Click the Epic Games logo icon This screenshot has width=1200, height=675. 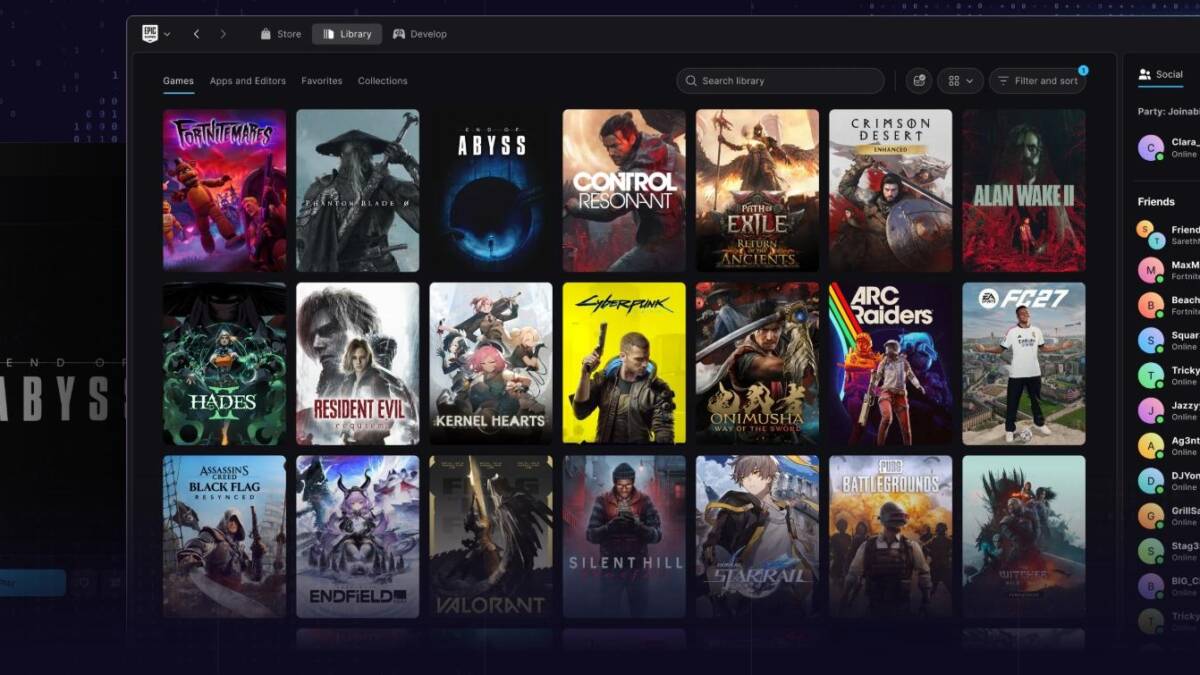coord(150,33)
